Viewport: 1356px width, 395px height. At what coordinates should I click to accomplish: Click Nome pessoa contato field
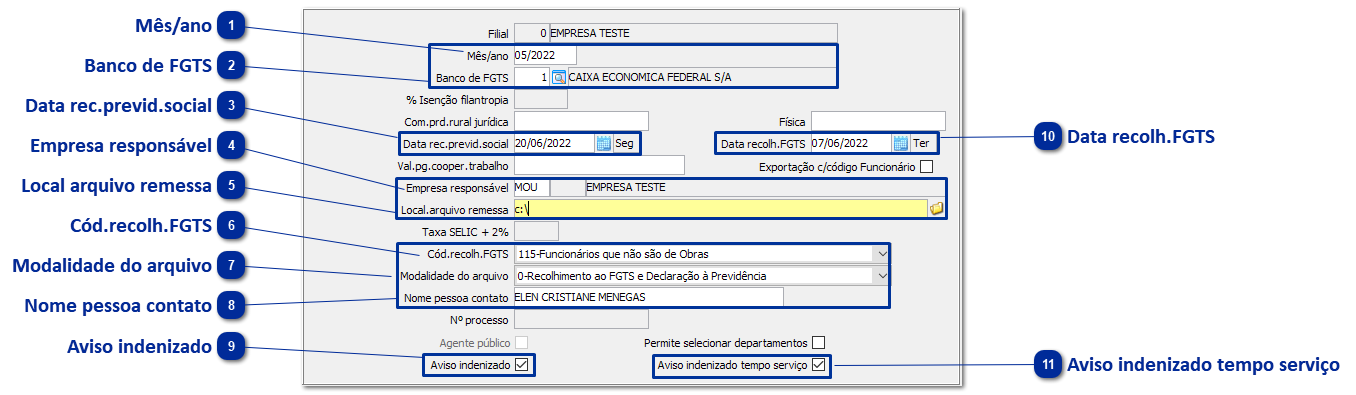coord(648,296)
